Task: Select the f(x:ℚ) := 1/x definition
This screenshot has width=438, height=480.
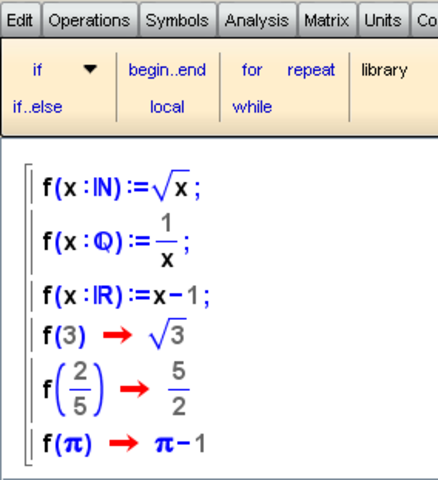Action: pos(116,241)
